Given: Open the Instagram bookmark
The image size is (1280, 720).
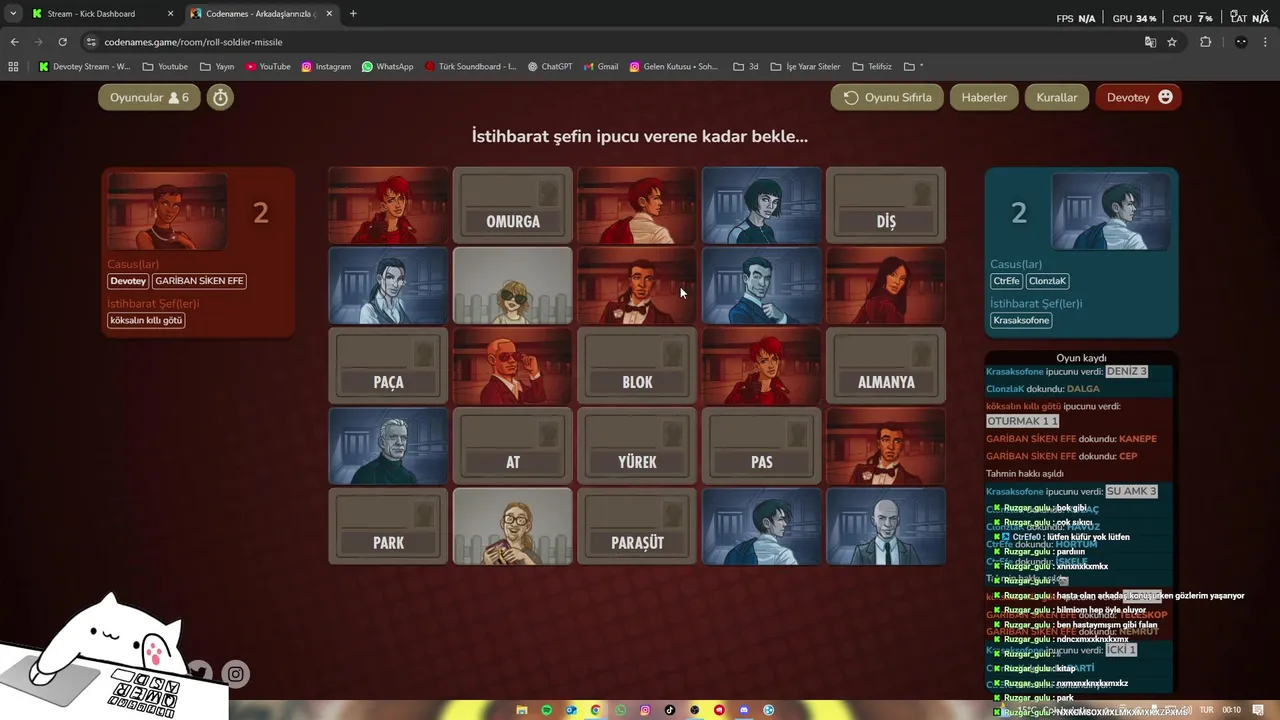Looking at the screenshot, I should [327, 67].
